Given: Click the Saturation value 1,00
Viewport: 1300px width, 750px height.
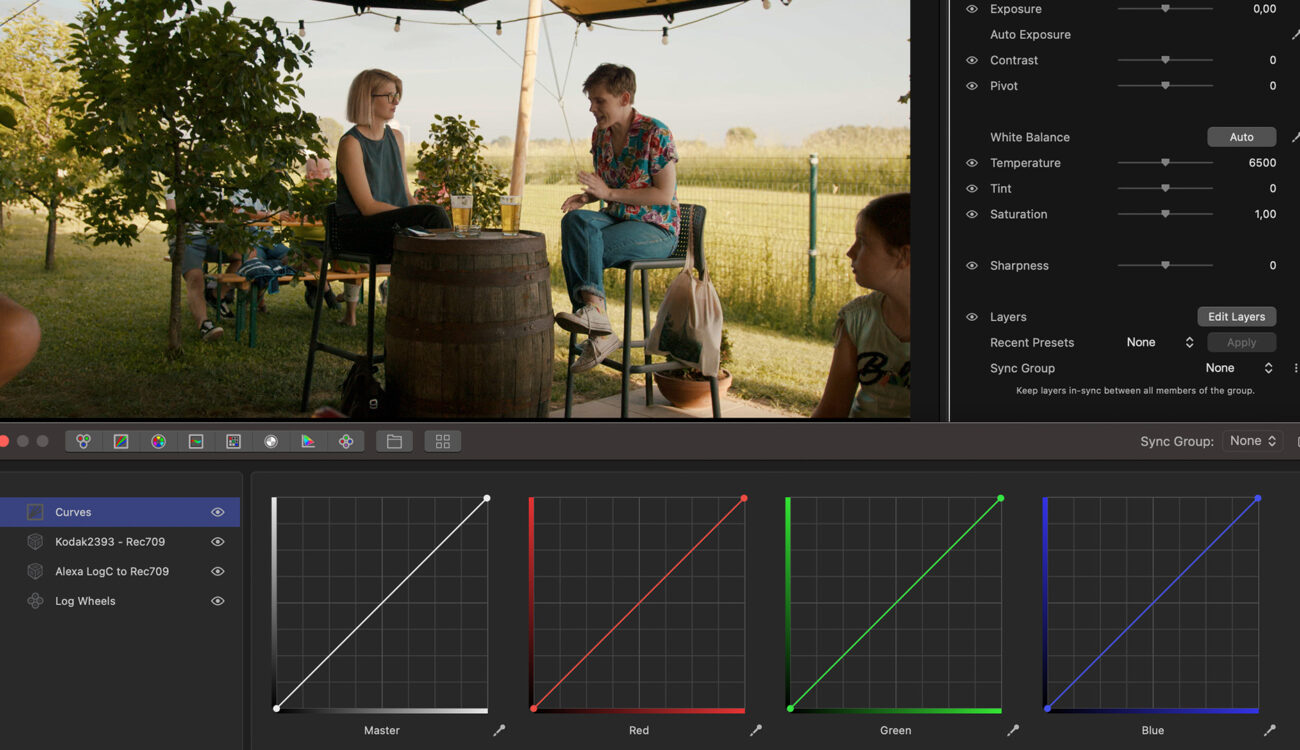Looking at the screenshot, I should pyautogui.click(x=1264, y=214).
